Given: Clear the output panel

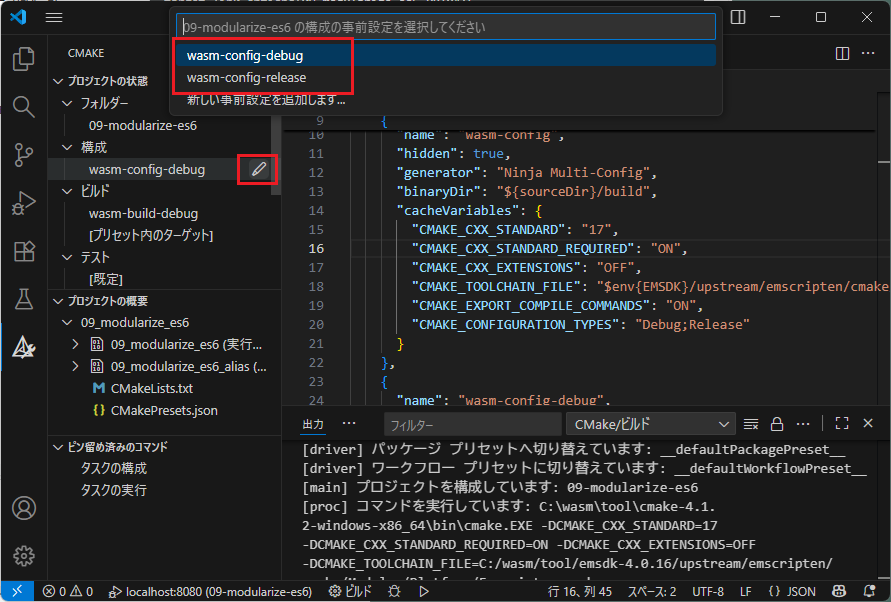Looking at the screenshot, I should tap(751, 424).
